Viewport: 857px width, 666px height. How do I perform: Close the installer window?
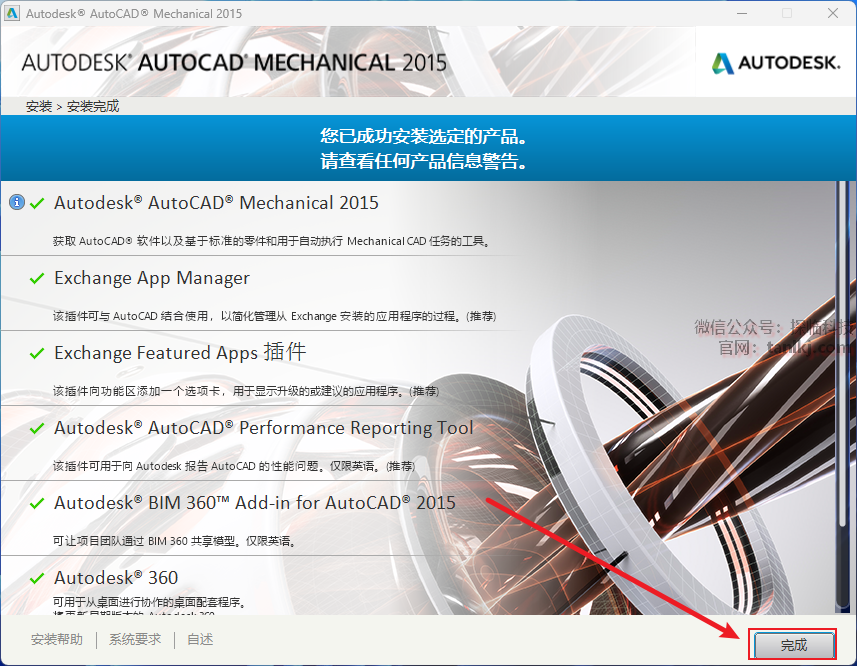(832, 13)
